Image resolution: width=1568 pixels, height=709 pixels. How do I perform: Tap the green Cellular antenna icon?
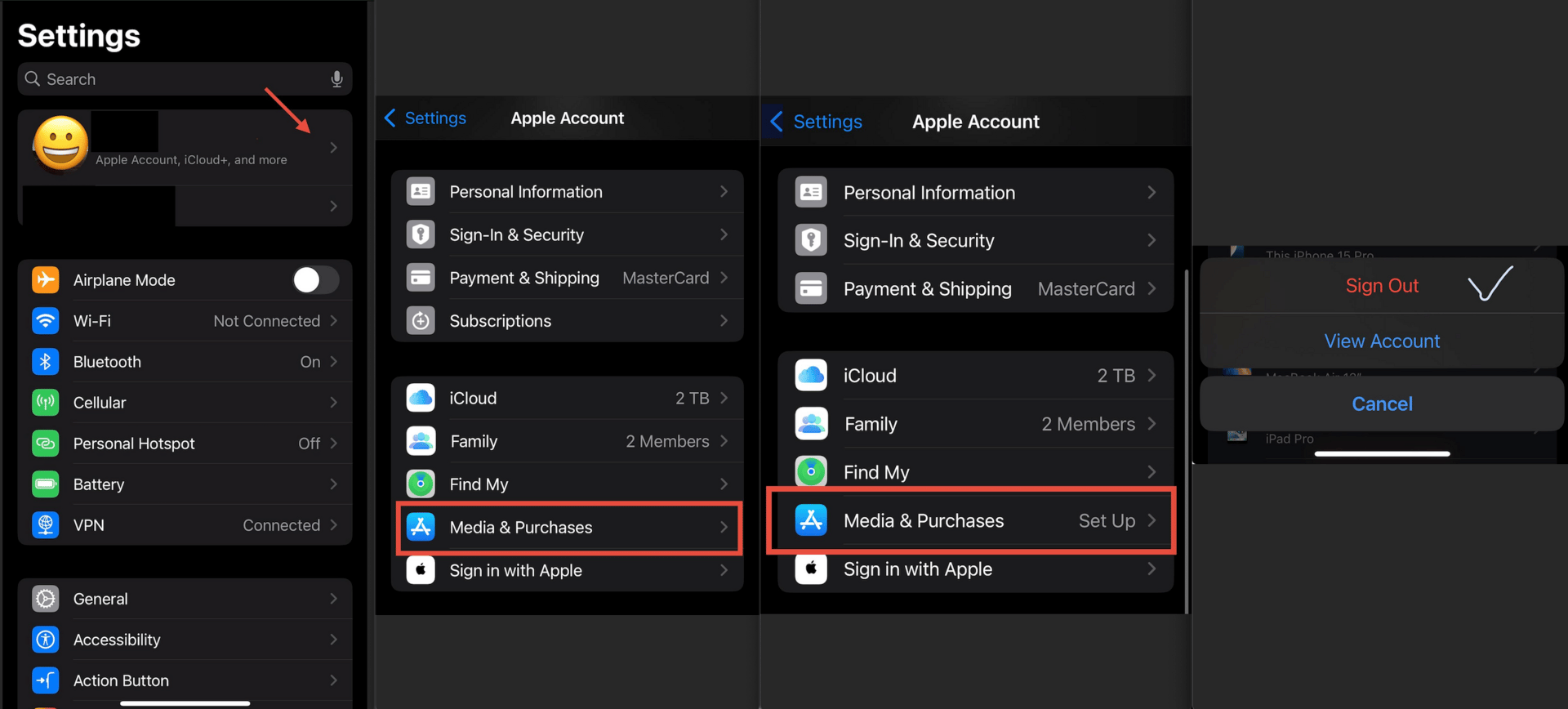[46, 402]
